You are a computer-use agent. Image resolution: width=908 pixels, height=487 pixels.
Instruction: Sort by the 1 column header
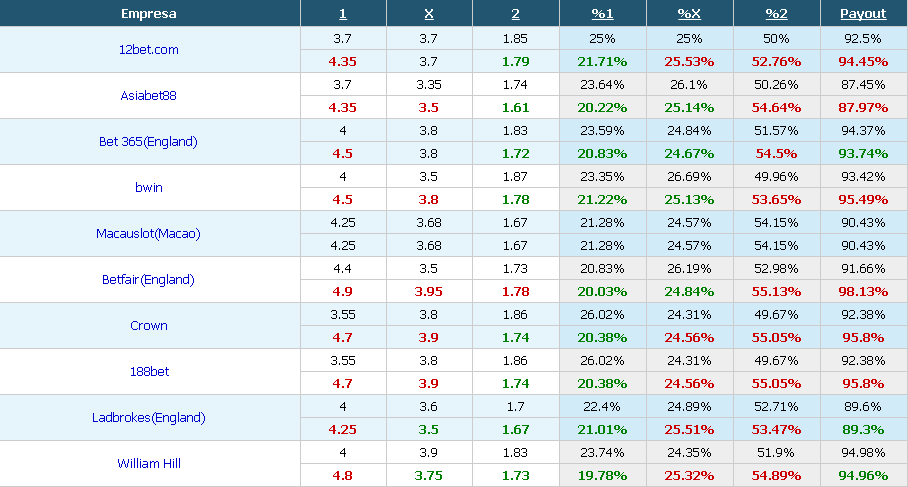tap(343, 14)
